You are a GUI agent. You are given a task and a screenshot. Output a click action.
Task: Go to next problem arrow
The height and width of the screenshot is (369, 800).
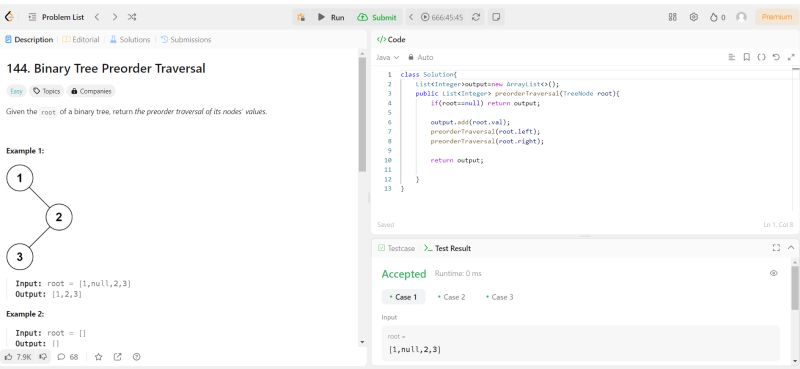(115, 17)
